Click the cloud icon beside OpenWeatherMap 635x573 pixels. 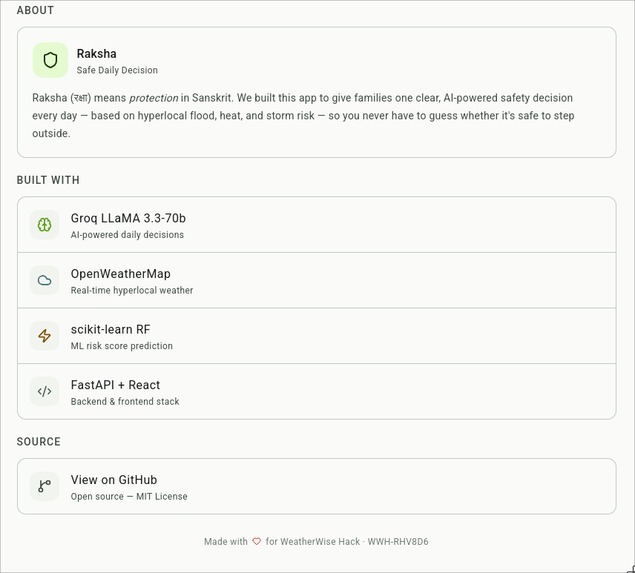tap(45, 280)
